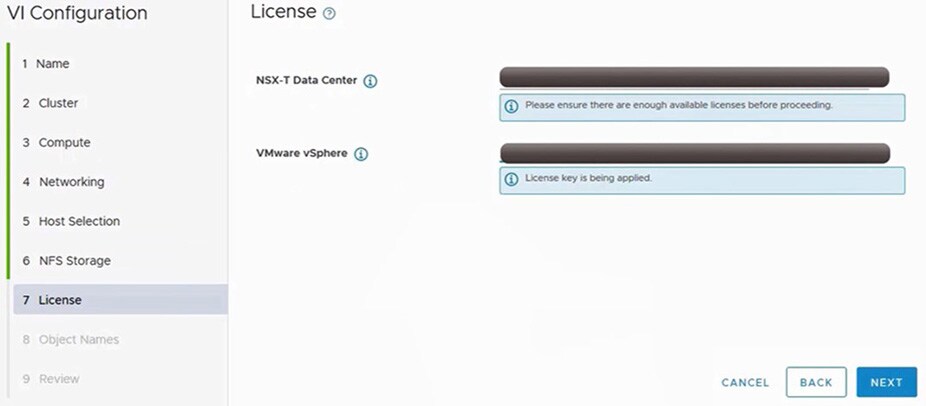
Task: Cancel the VI Configuration wizard
Action: [745, 383]
